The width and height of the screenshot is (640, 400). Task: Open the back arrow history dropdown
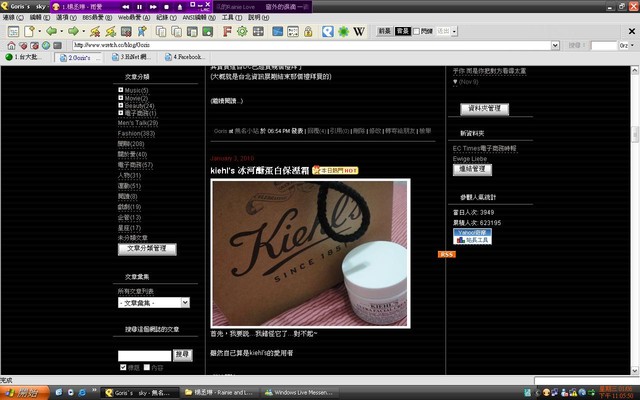(x=61, y=31)
